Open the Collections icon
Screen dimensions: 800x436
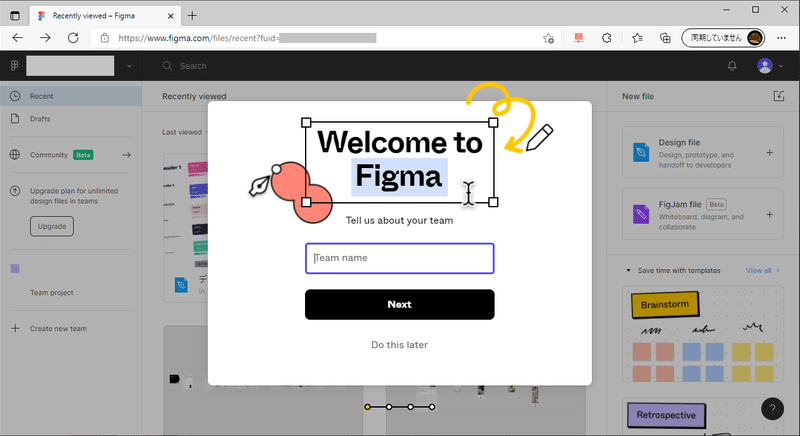[665, 38]
